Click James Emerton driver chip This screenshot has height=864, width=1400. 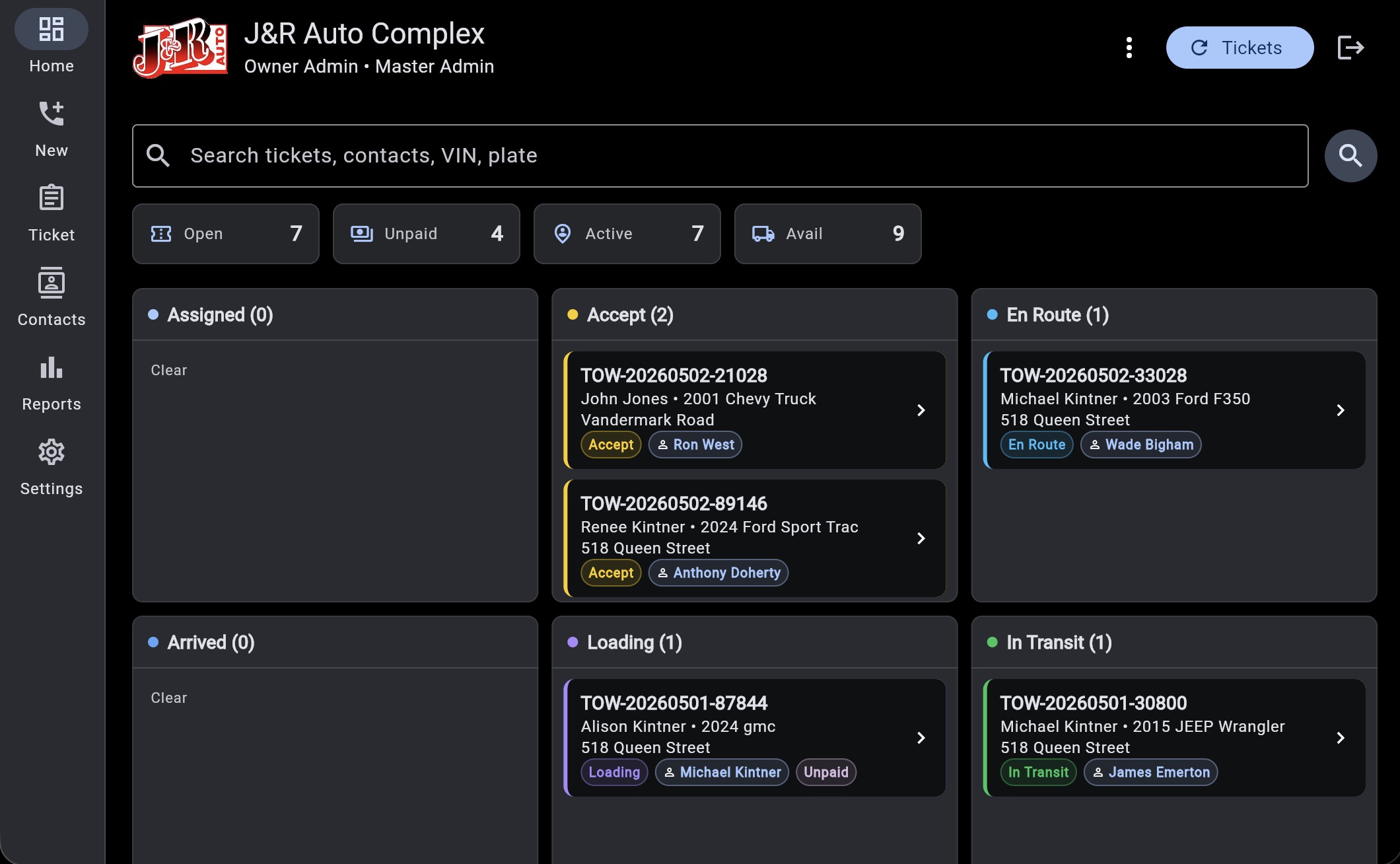(1150, 772)
